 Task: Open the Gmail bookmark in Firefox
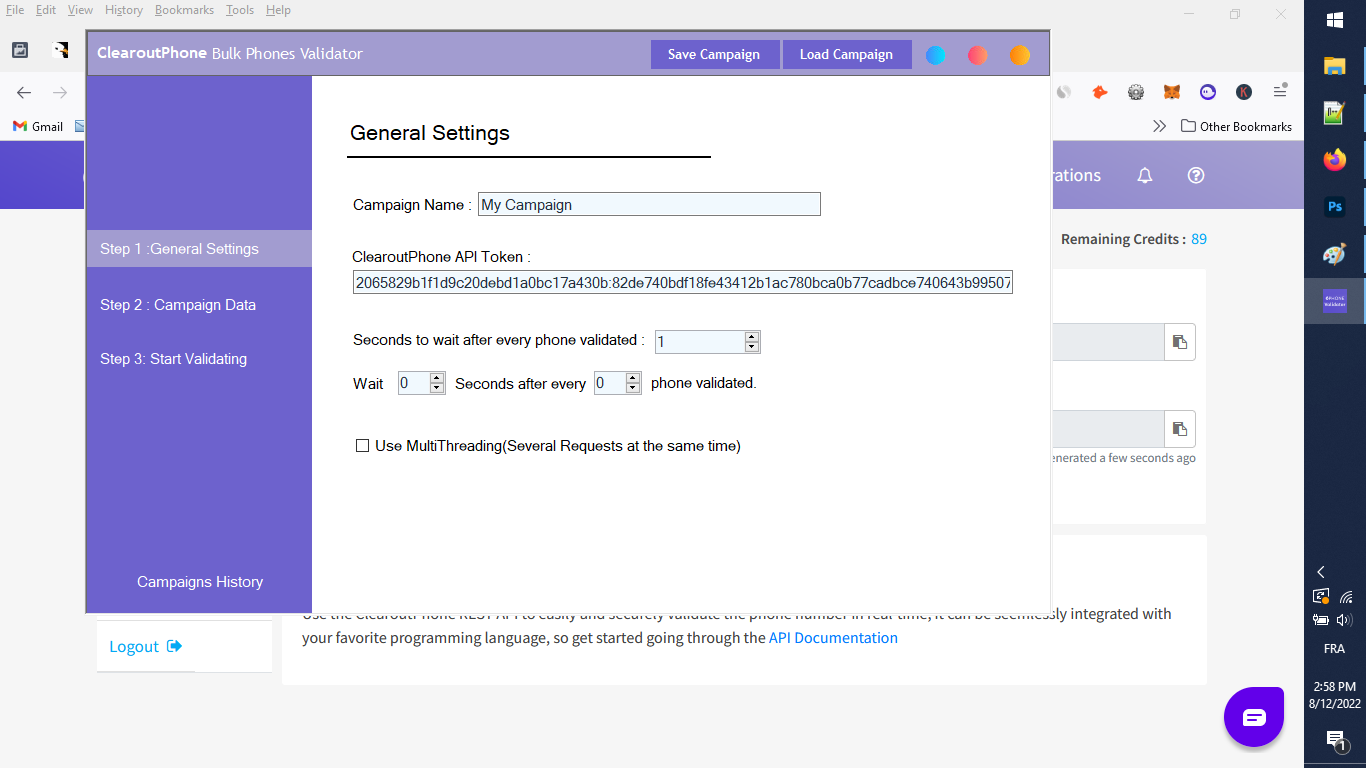[x=38, y=127]
